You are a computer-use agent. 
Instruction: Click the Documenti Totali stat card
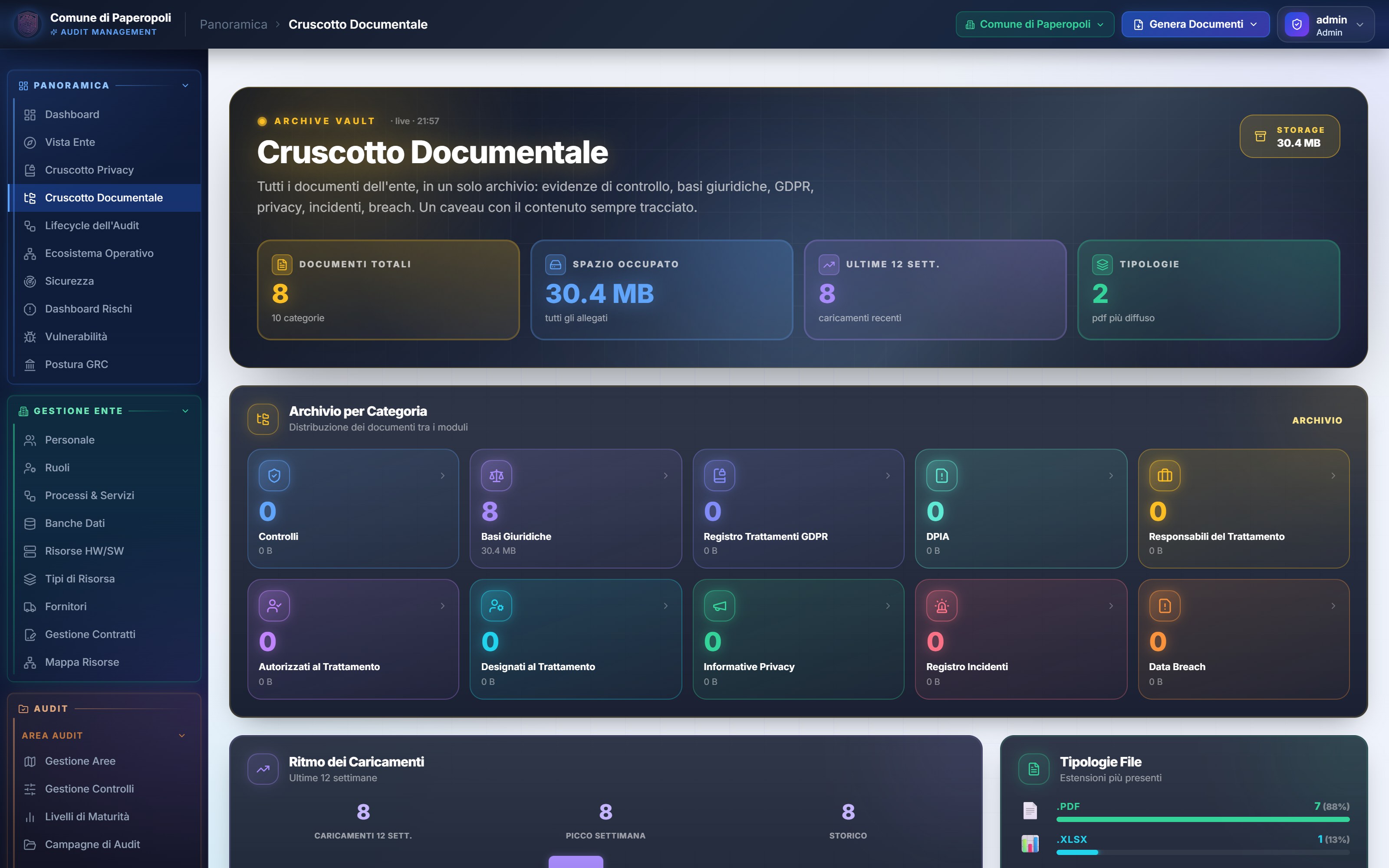(388, 290)
